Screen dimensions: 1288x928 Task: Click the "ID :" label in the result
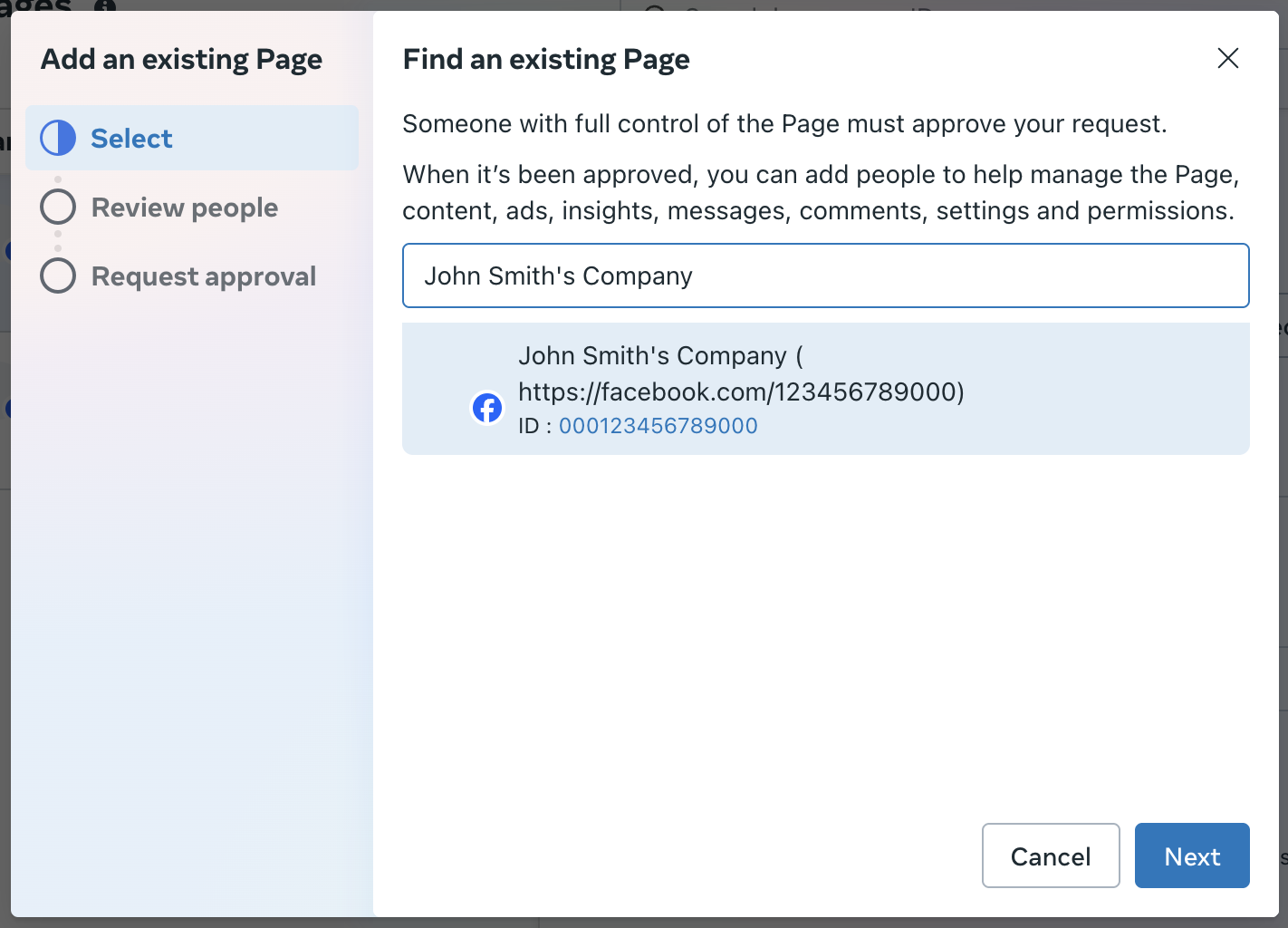(534, 426)
